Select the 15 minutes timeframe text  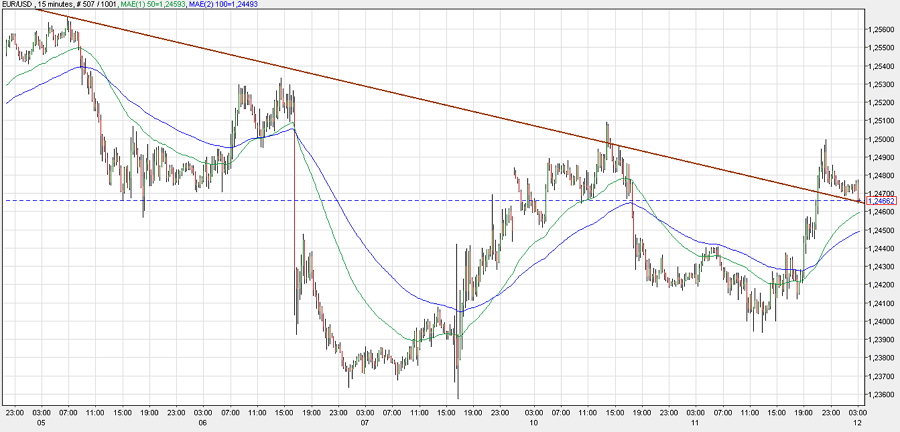61,5
